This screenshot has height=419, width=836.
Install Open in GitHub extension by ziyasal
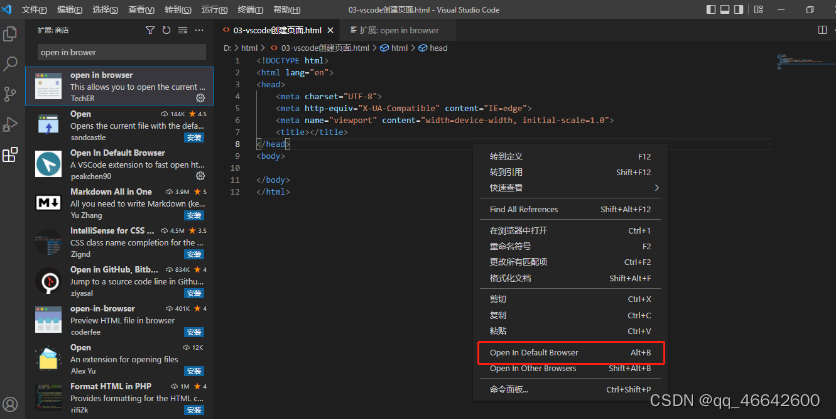coord(194,293)
